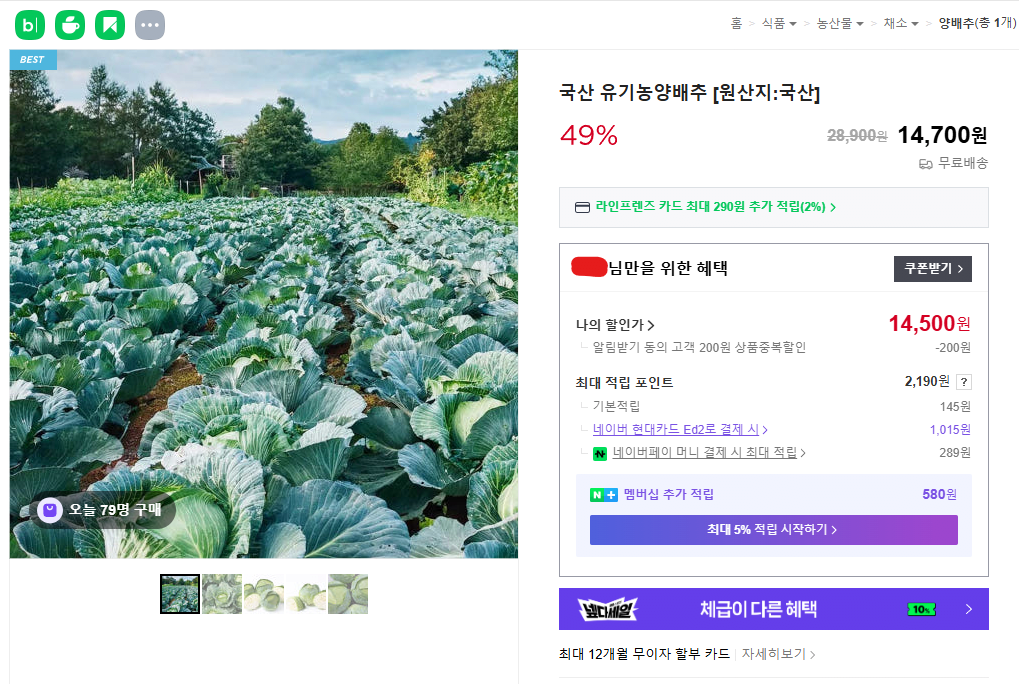Click the 님만을 위한 혜택 heading

[668, 268]
